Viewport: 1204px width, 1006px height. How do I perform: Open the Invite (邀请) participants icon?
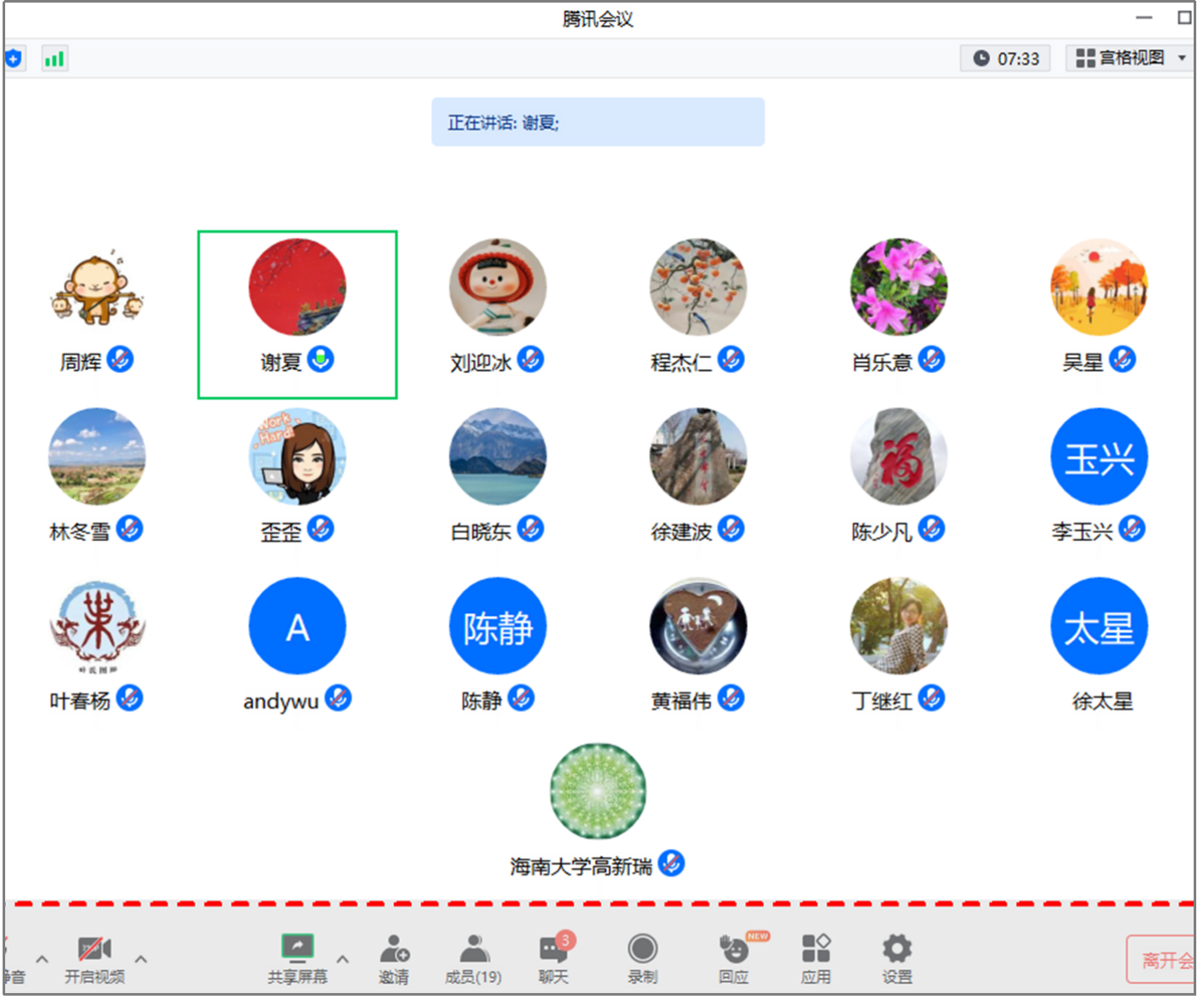(394, 950)
